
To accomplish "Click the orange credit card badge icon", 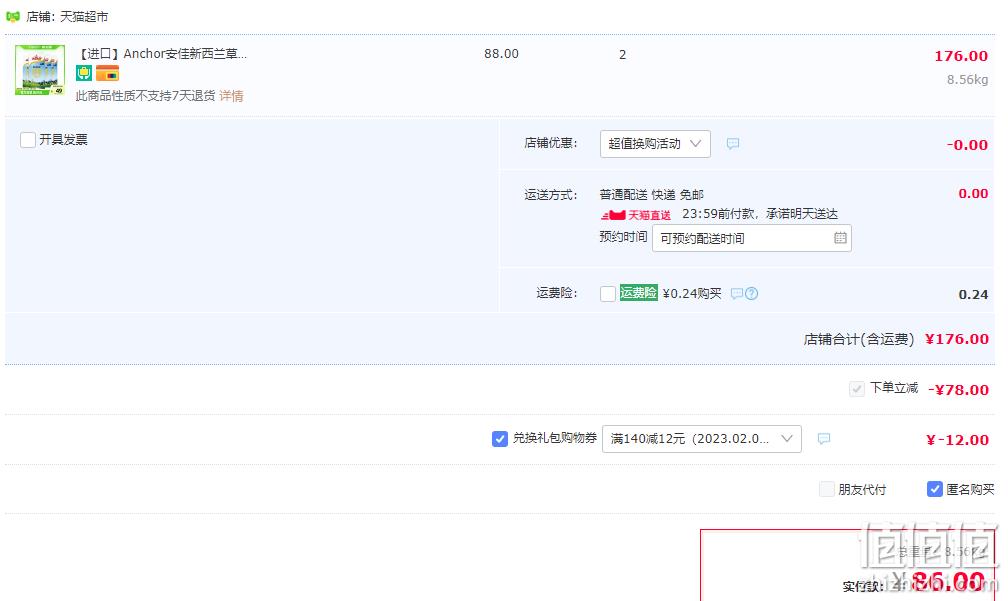I will [107, 73].
